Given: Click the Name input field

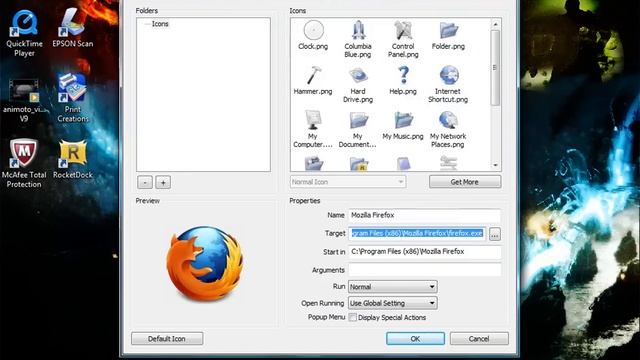Looking at the screenshot, I should point(424,215).
